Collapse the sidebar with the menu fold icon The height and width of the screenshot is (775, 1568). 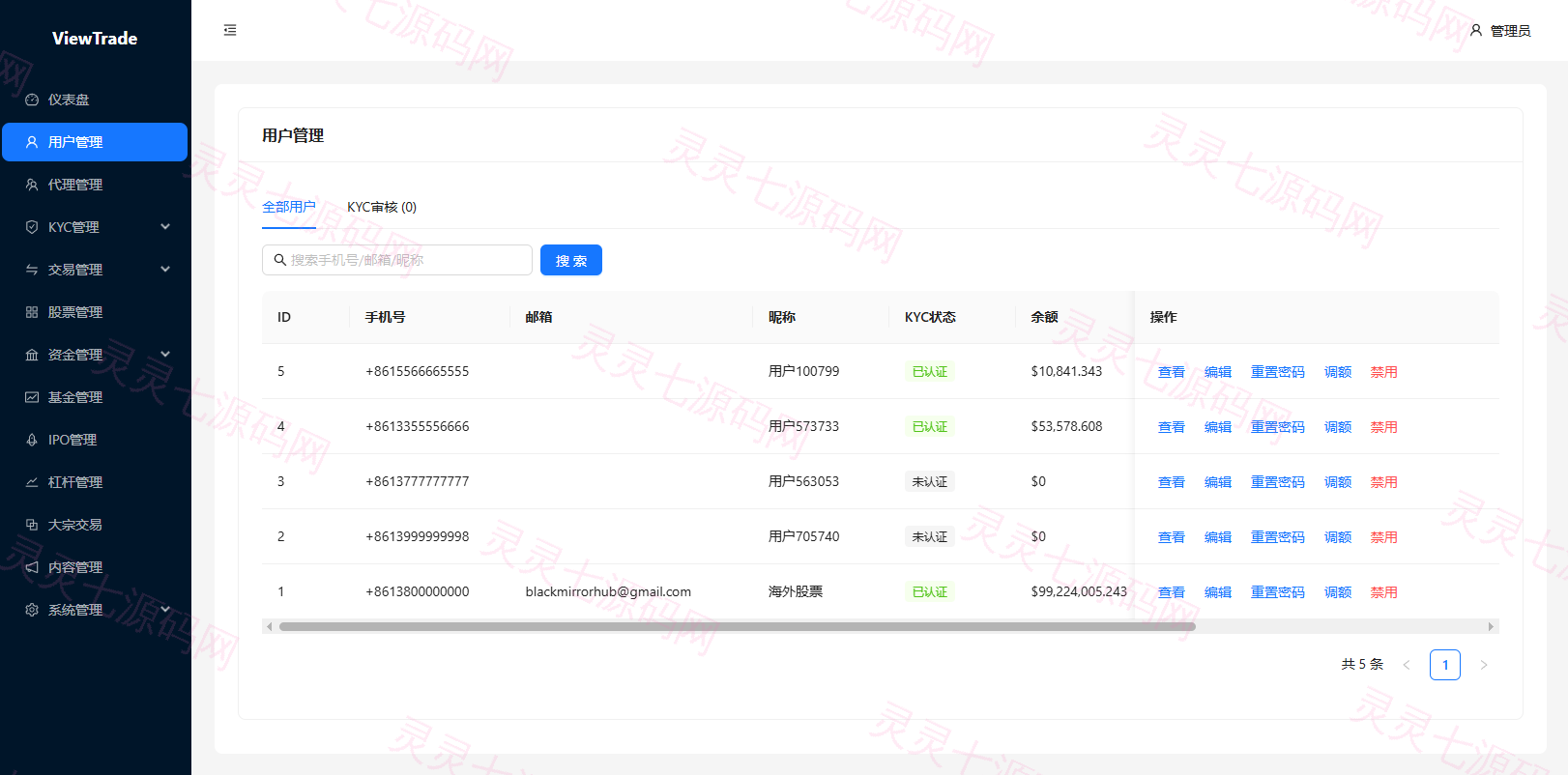click(x=230, y=30)
